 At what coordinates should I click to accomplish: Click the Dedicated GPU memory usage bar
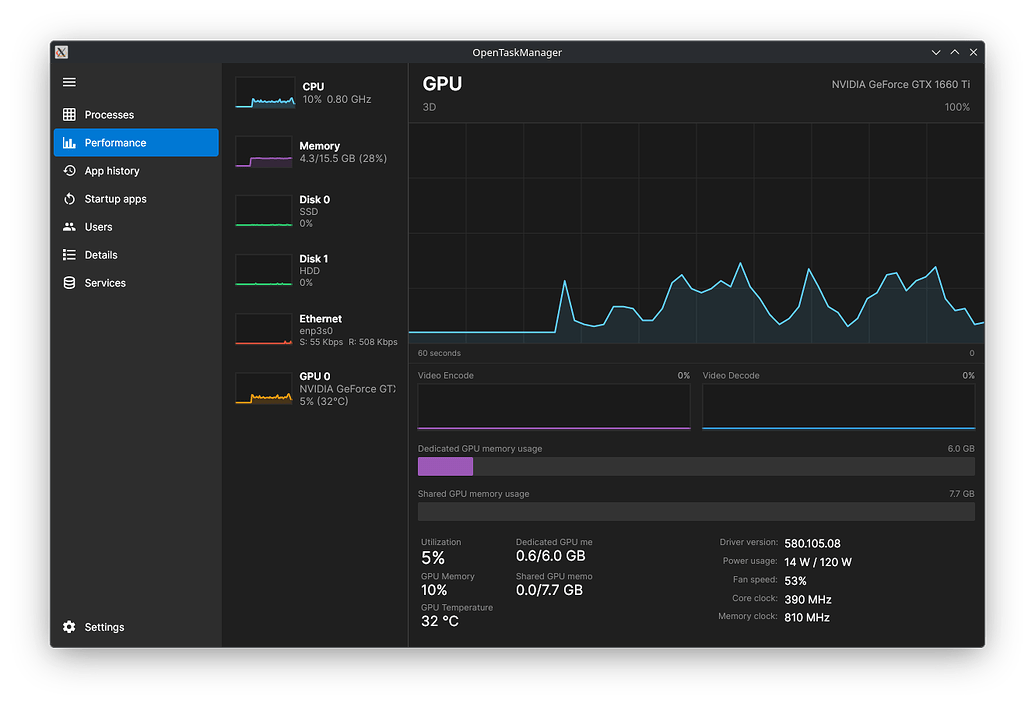click(696, 466)
